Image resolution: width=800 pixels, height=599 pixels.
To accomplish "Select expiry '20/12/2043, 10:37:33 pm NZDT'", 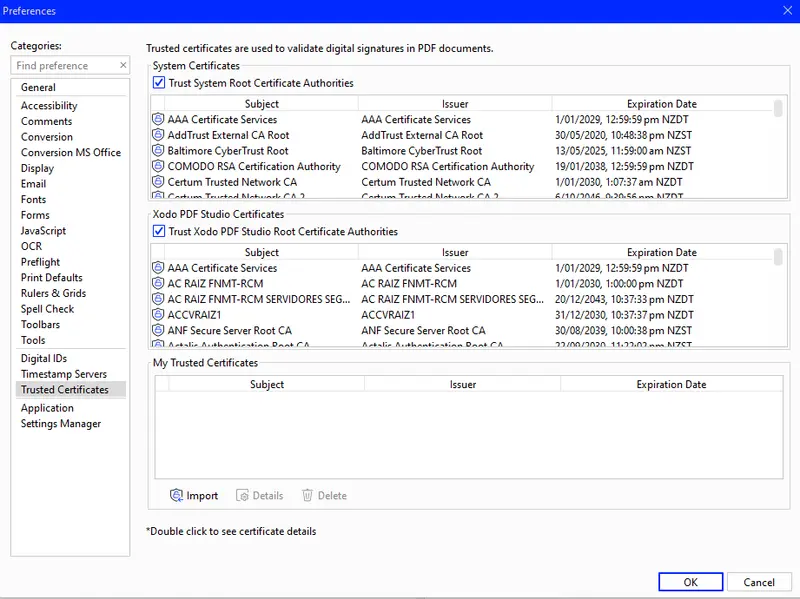I will [624, 299].
